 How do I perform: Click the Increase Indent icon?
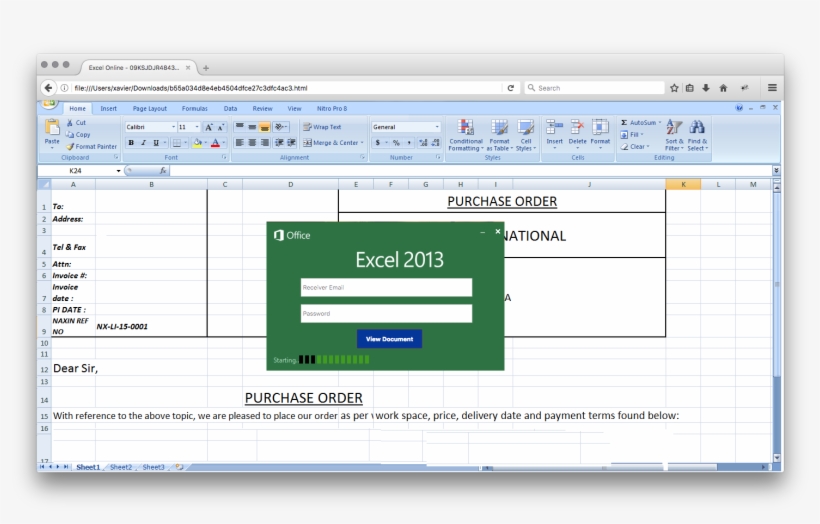point(291,142)
